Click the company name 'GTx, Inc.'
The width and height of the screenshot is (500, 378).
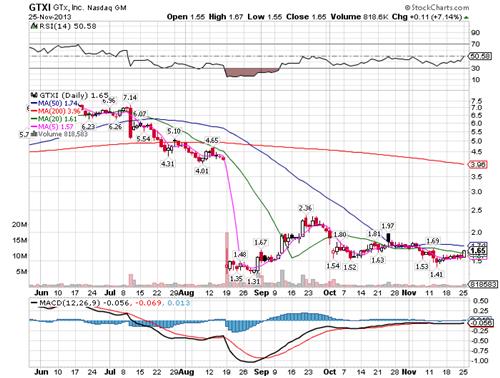coord(68,7)
